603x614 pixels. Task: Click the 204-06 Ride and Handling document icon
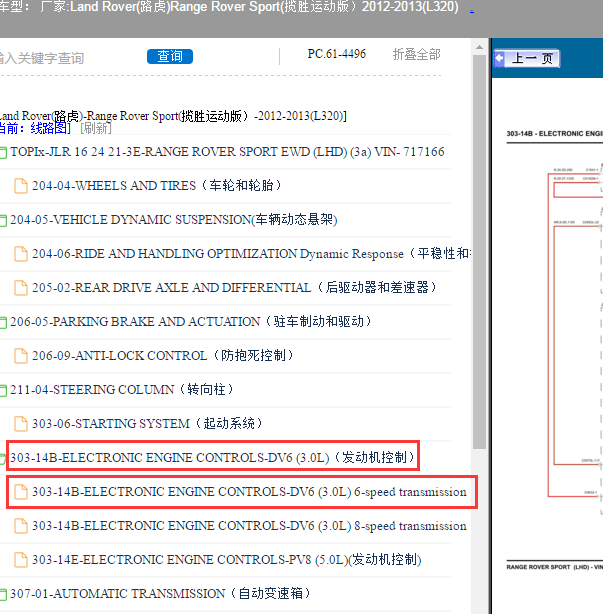click(21, 254)
